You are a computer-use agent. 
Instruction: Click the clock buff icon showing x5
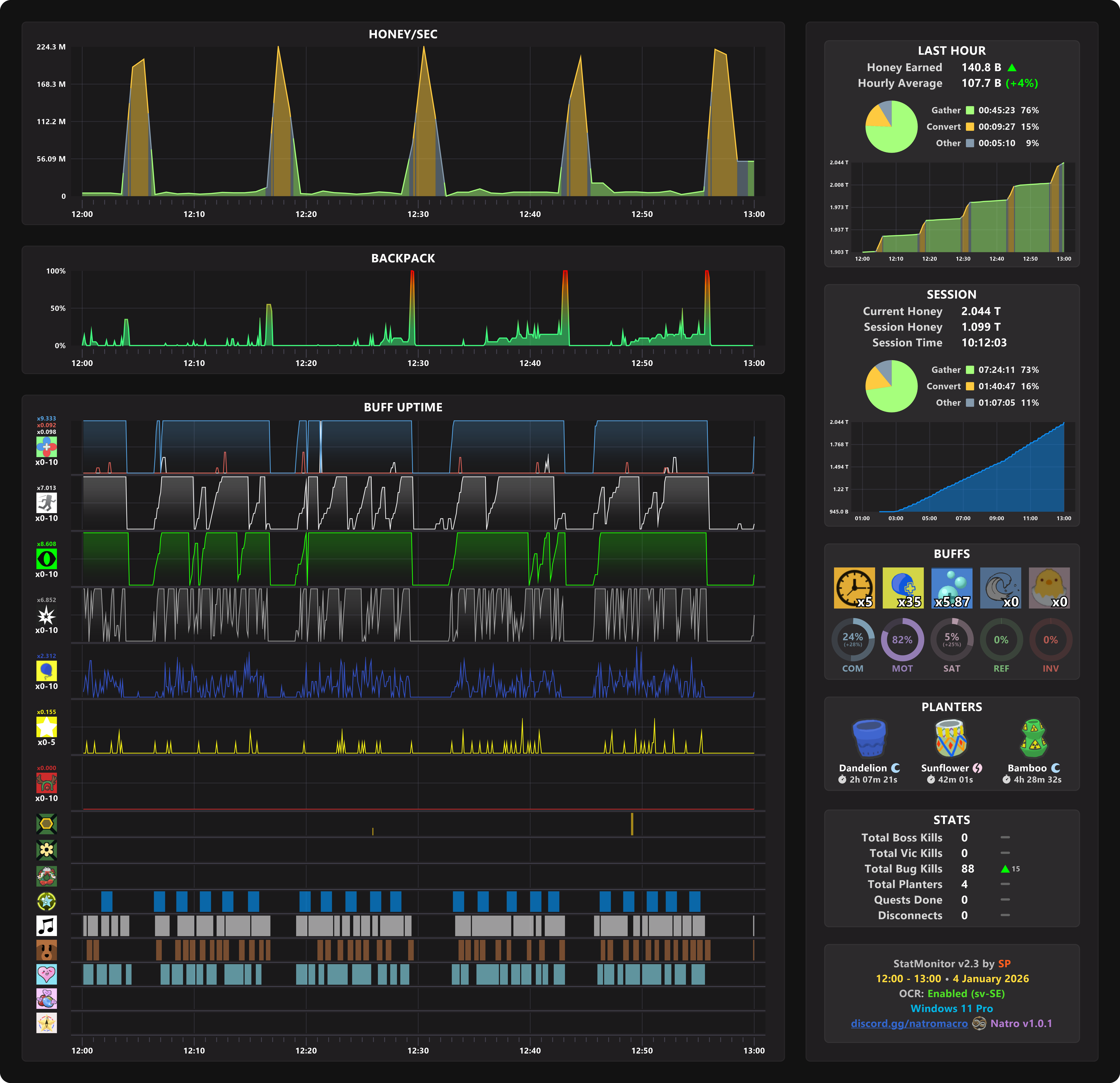tap(854, 587)
